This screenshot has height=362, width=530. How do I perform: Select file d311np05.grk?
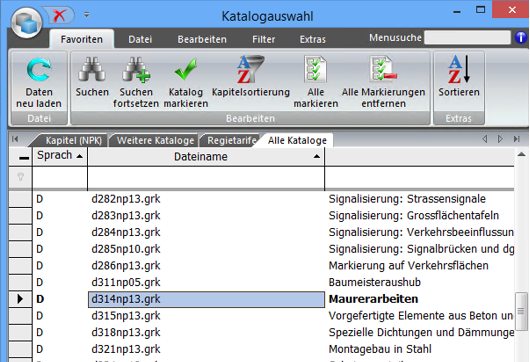click(126, 282)
